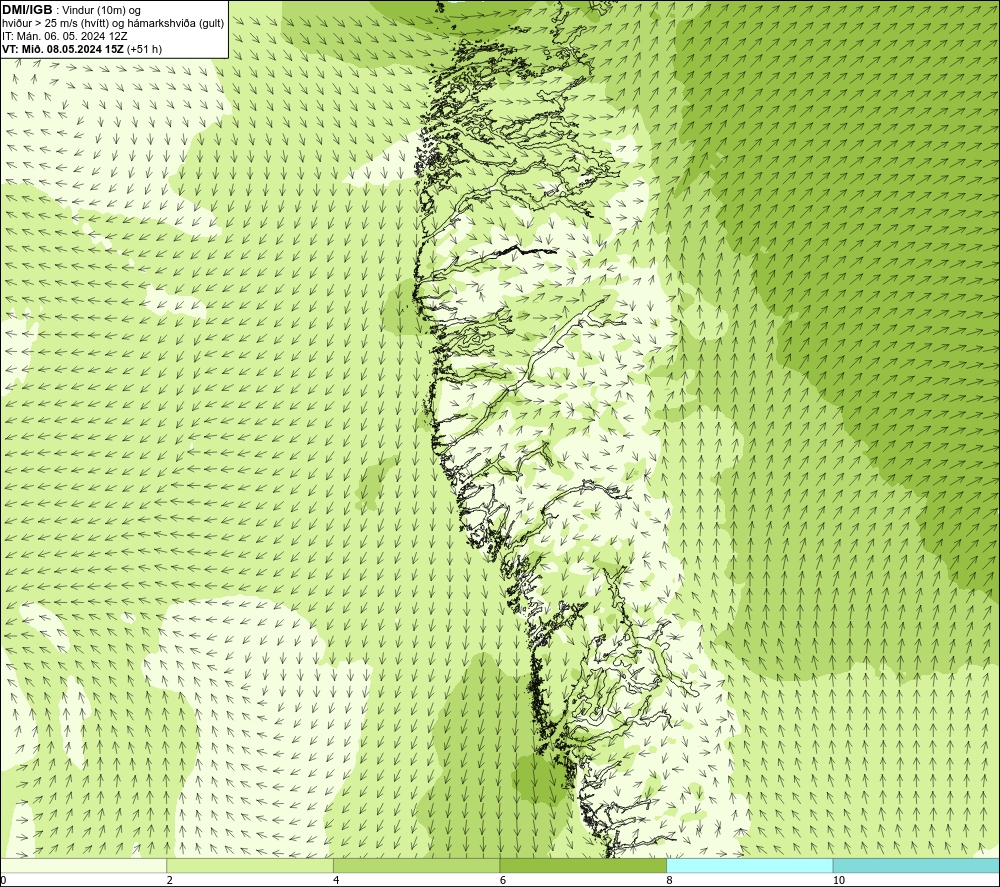The width and height of the screenshot is (1000, 887).
Task: Click the scale label "10"
Action: pos(839,880)
